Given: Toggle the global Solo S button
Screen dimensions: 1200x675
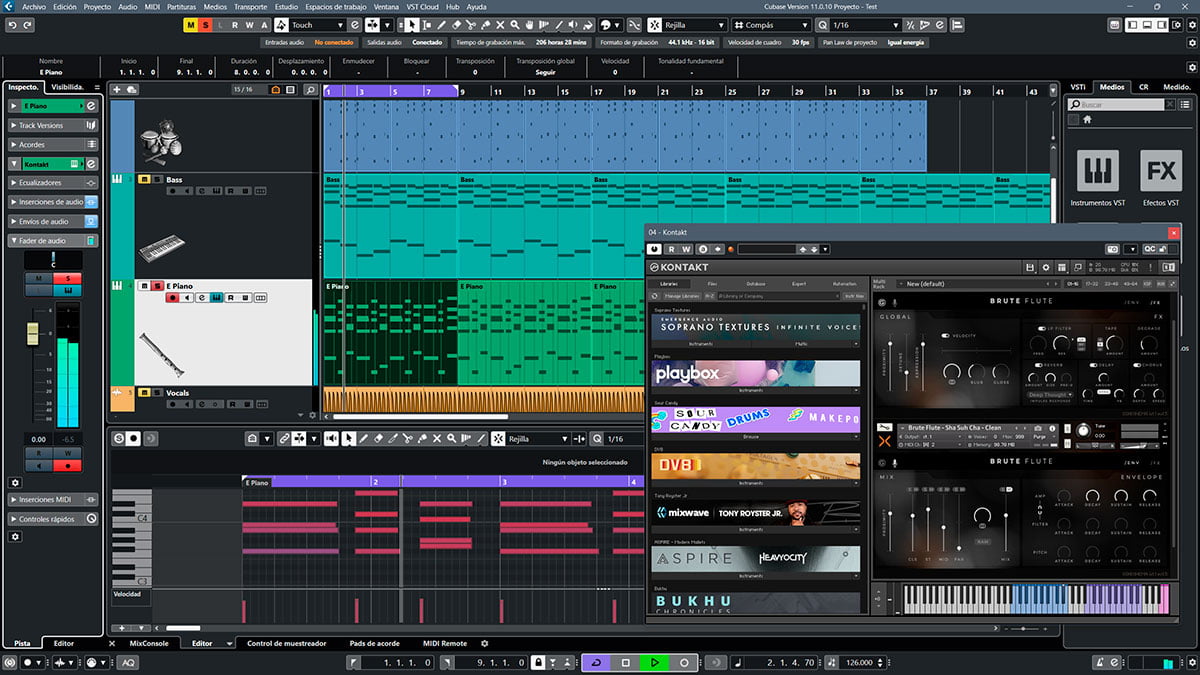Looking at the screenshot, I should coord(205,24).
